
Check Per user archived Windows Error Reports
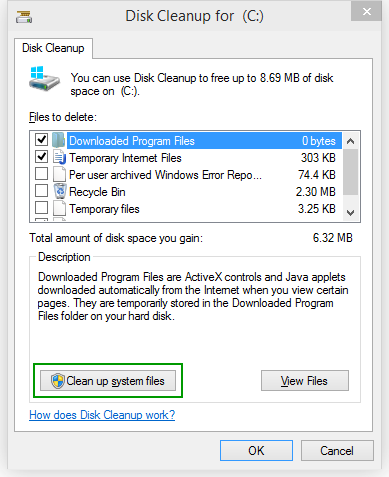(41, 174)
